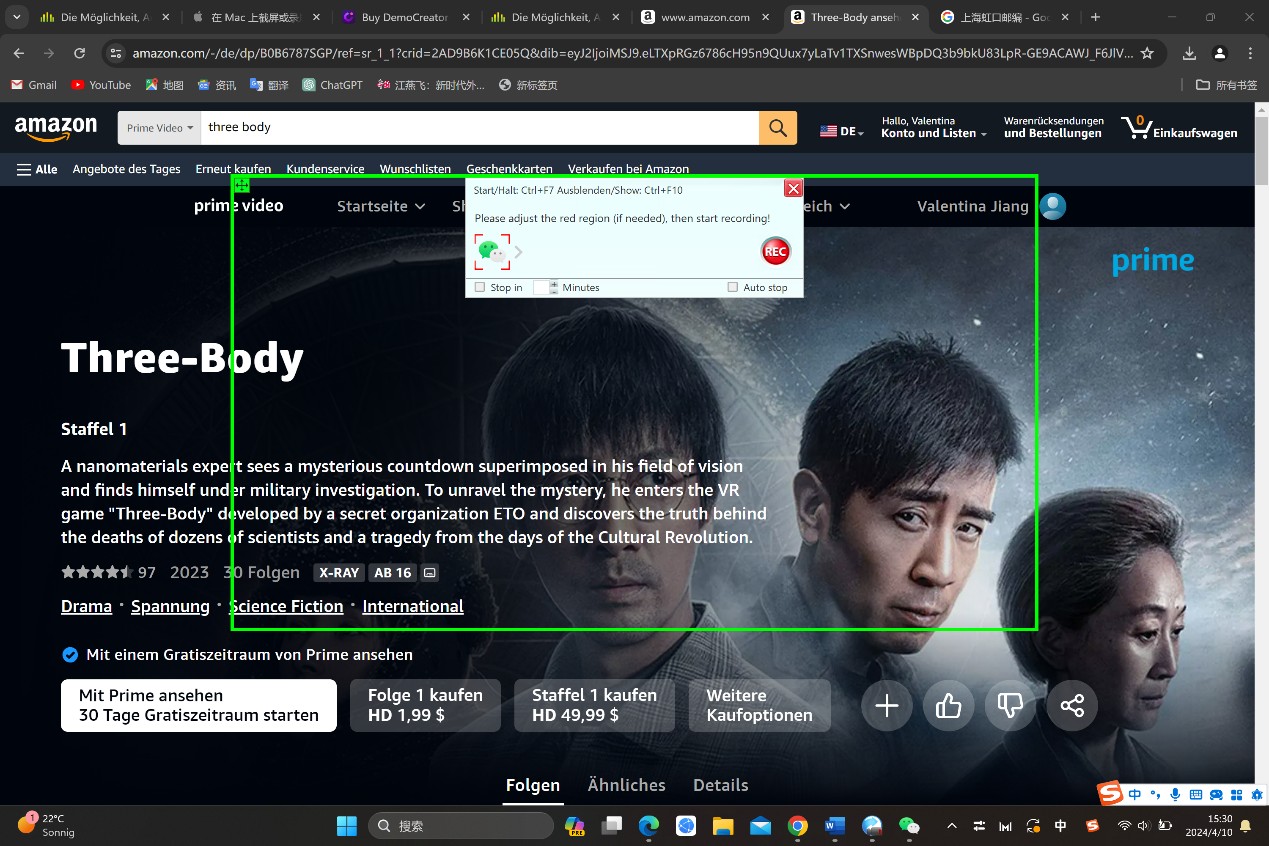
Task: Click Staffel 1 kaufen HD 49,99 $
Action: click(594, 706)
